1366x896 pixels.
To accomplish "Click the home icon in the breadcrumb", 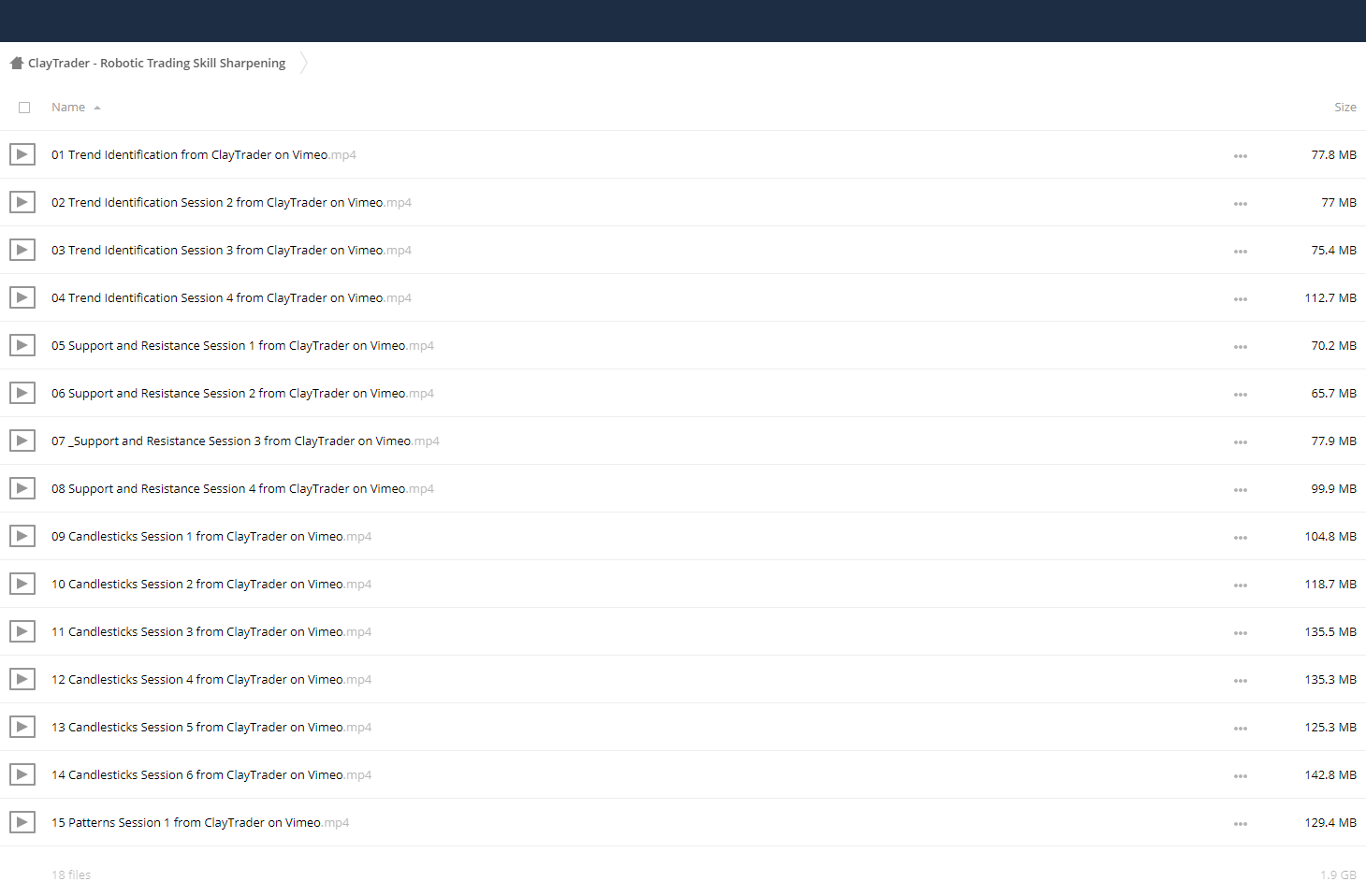I will click(x=17, y=63).
